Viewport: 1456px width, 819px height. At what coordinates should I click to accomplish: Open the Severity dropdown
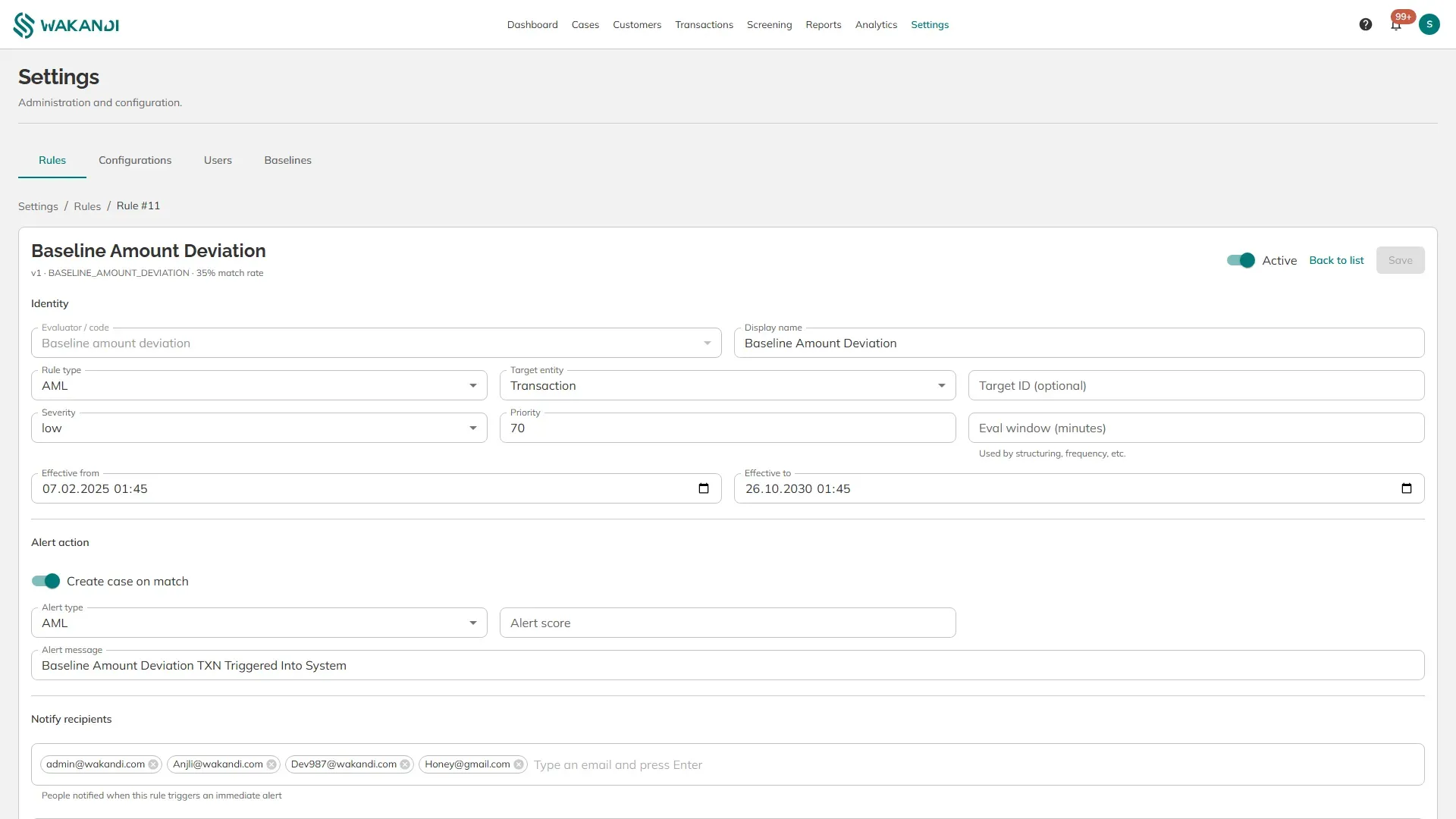259,428
